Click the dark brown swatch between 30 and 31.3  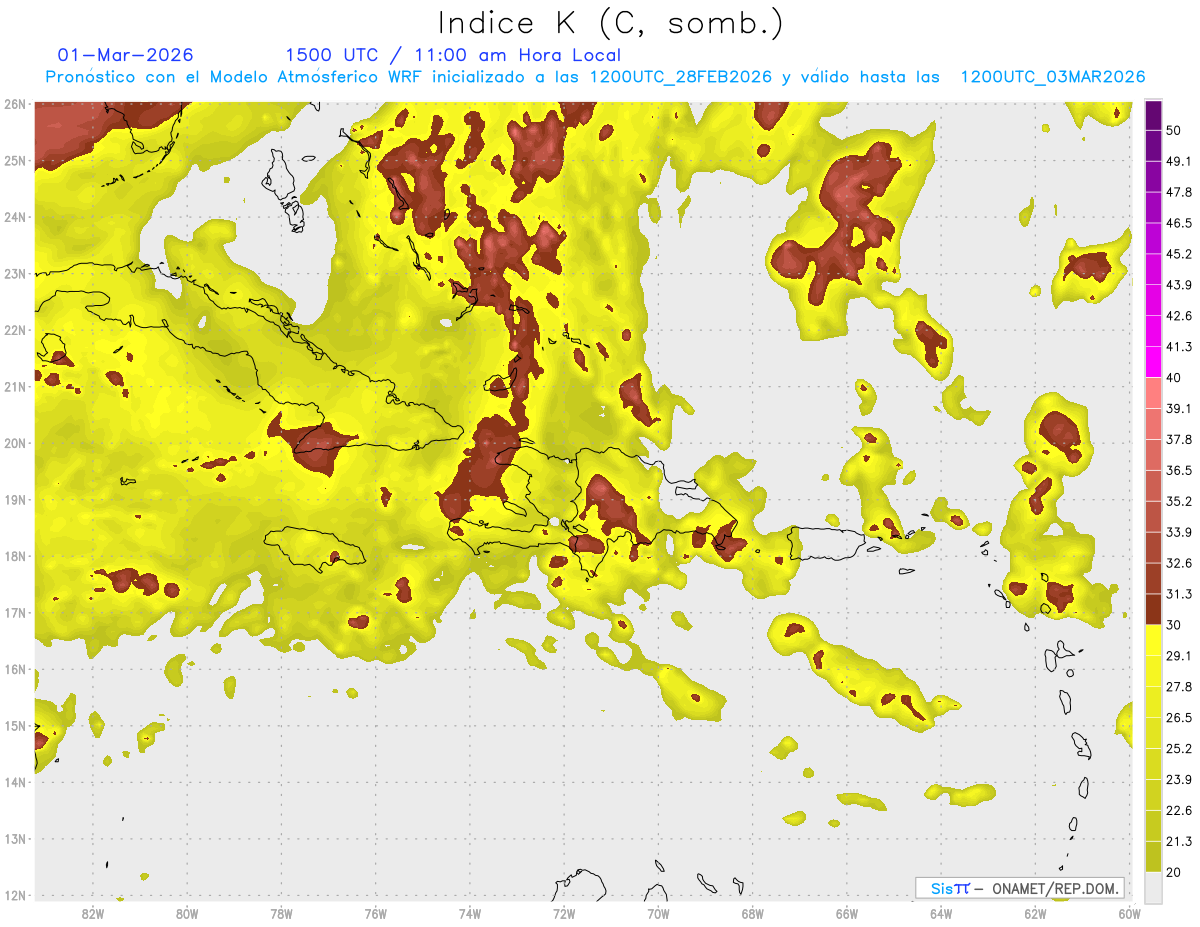click(1153, 609)
